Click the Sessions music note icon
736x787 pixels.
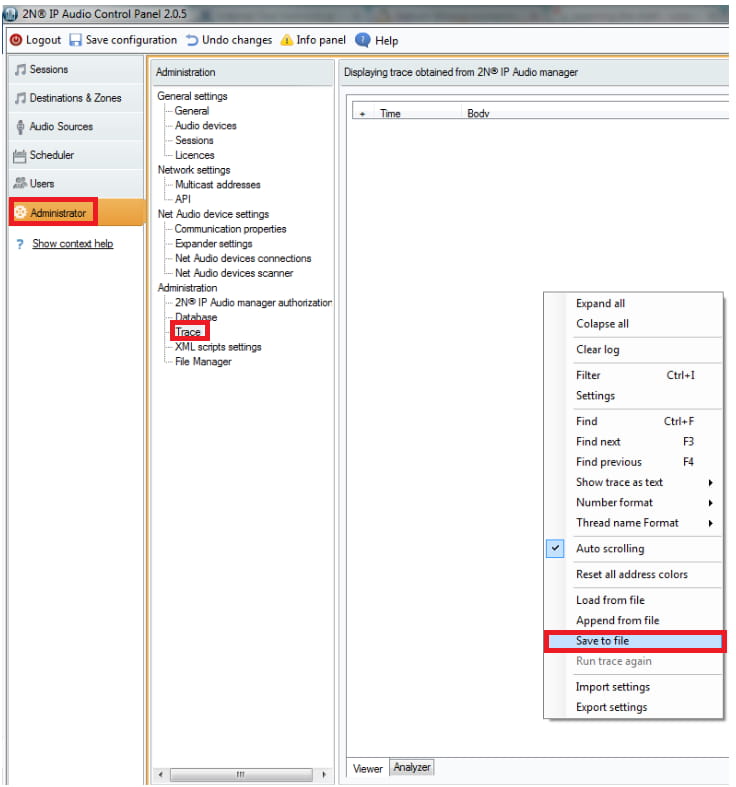click(x=20, y=69)
